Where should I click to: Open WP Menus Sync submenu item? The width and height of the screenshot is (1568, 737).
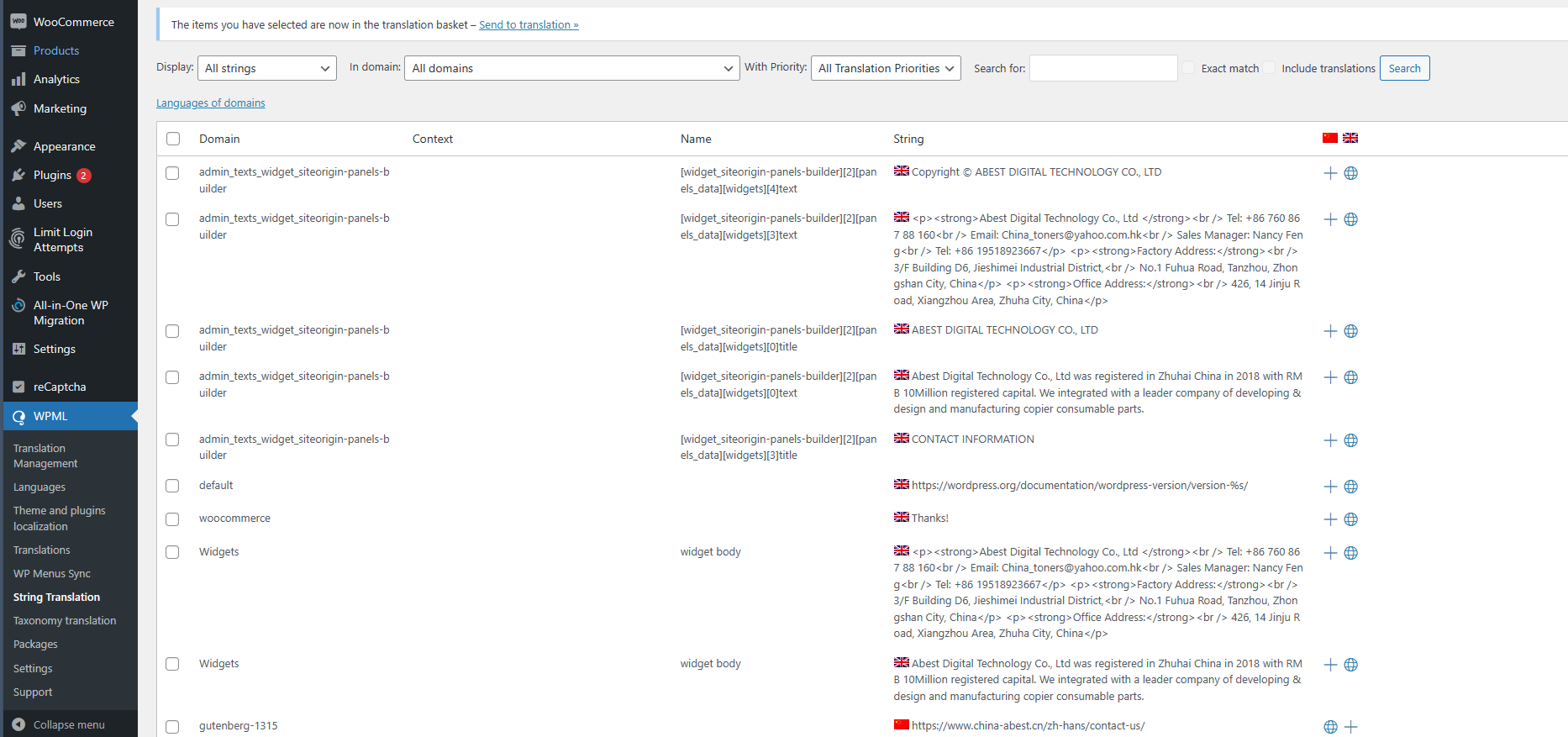tap(52, 574)
